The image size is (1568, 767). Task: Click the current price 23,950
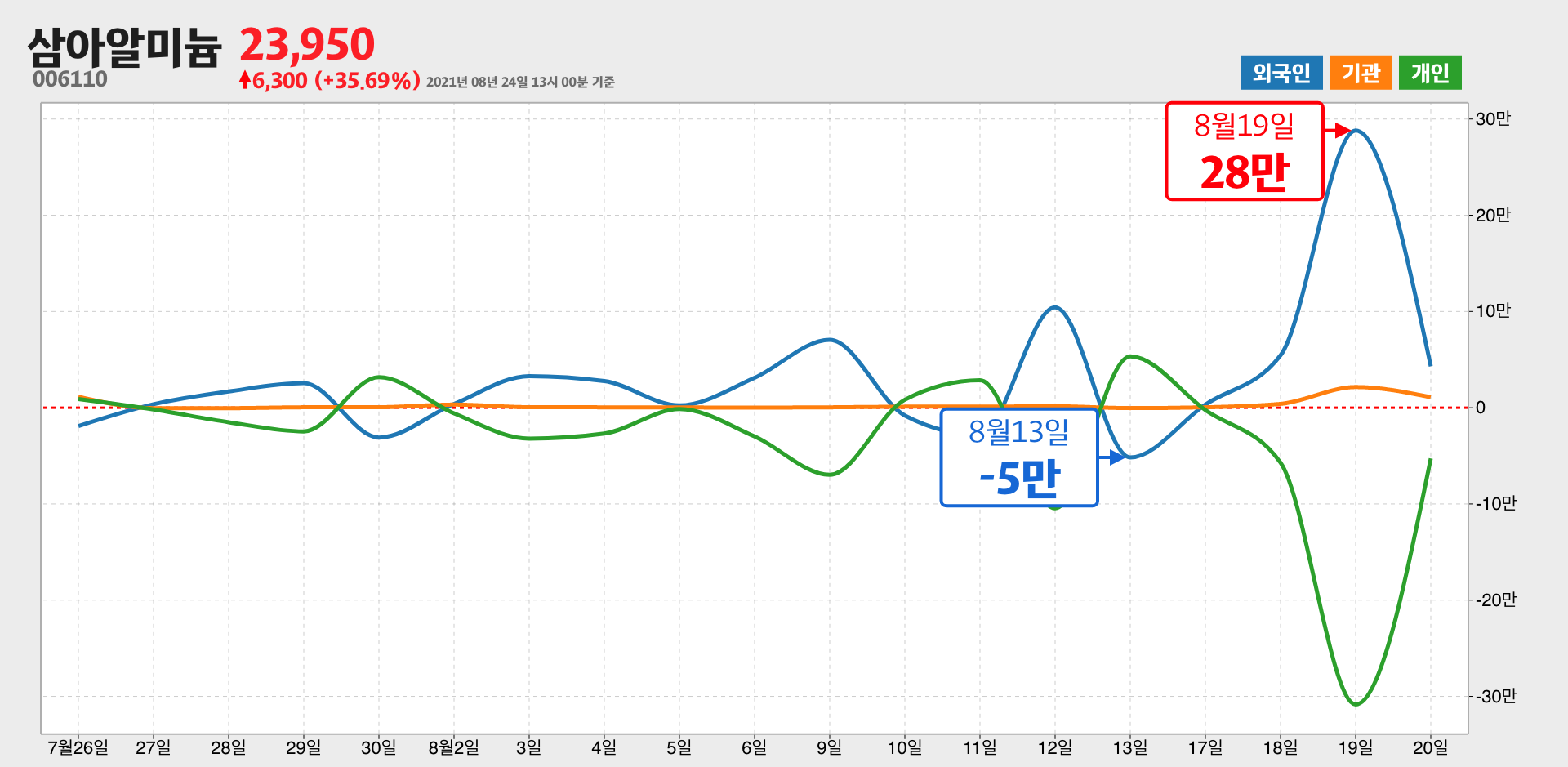pyautogui.click(x=307, y=44)
